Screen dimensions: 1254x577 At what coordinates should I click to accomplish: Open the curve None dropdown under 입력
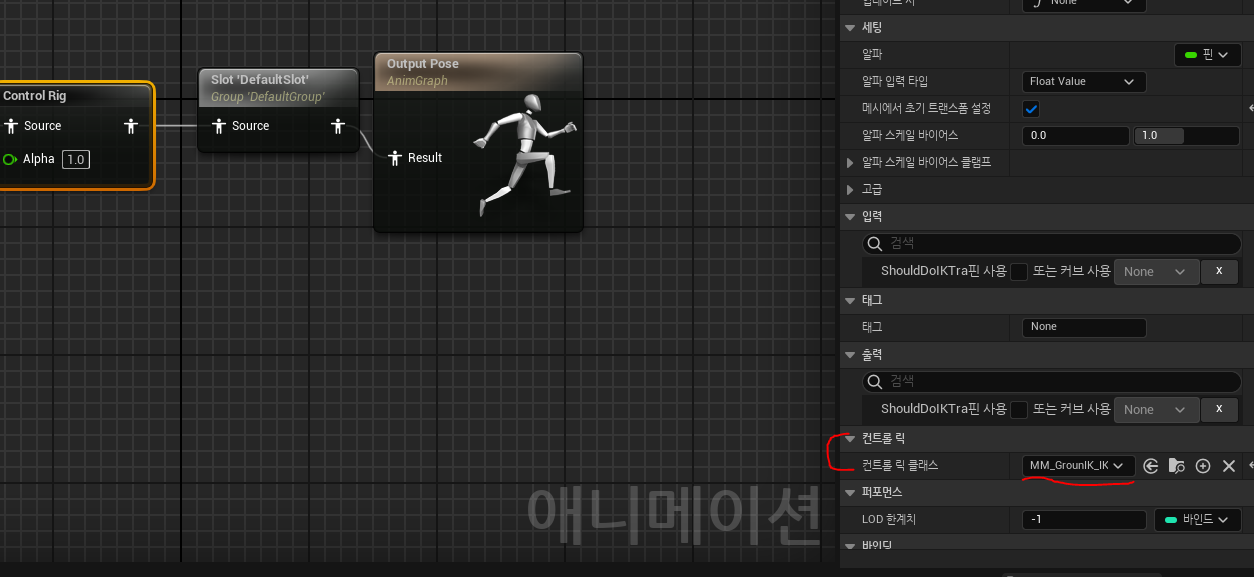click(1156, 272)
